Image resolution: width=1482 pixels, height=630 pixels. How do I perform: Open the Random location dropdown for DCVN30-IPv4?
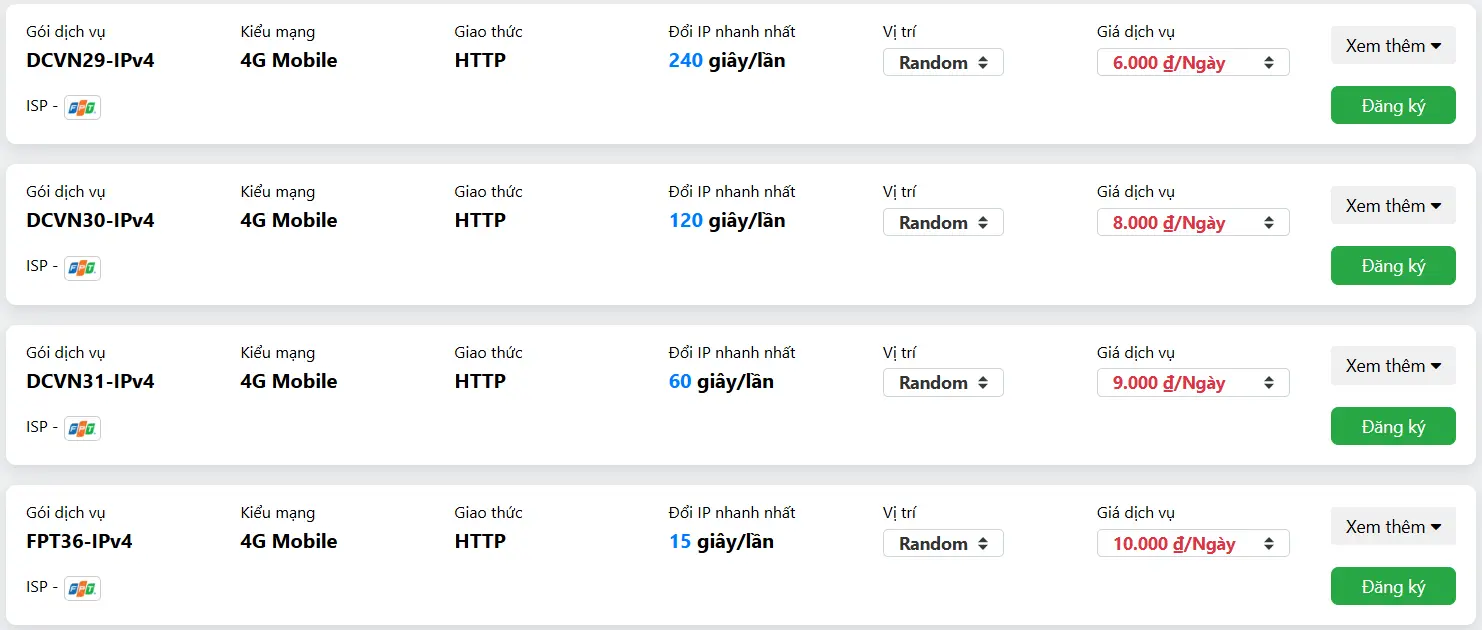[942, 222]
